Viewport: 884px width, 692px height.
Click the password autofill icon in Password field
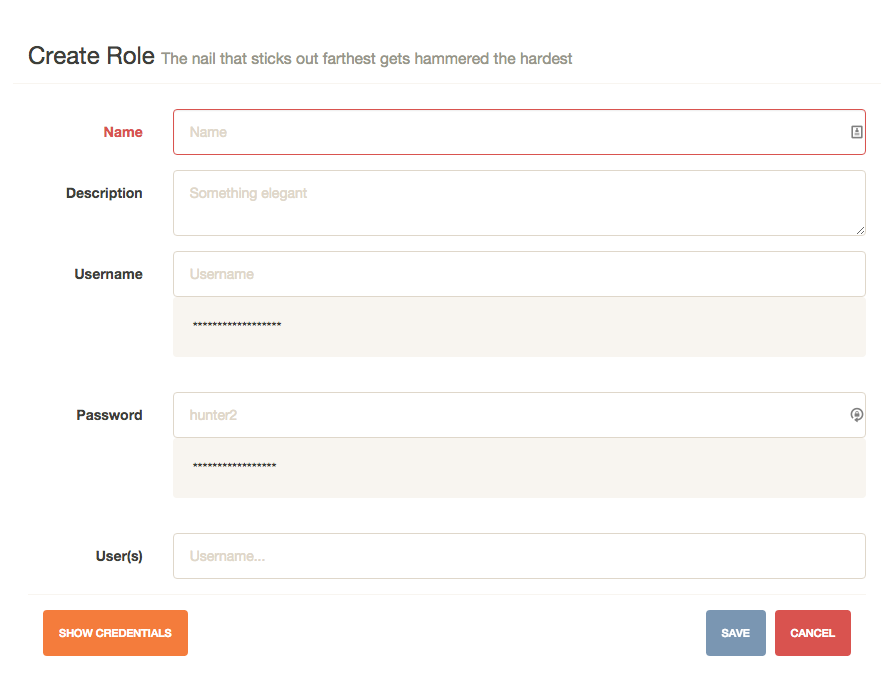click(857, 415)
